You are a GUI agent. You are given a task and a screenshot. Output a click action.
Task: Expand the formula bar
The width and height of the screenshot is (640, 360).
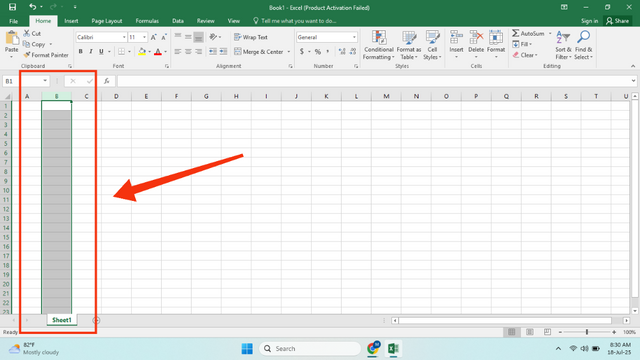(x=633, y=81)
